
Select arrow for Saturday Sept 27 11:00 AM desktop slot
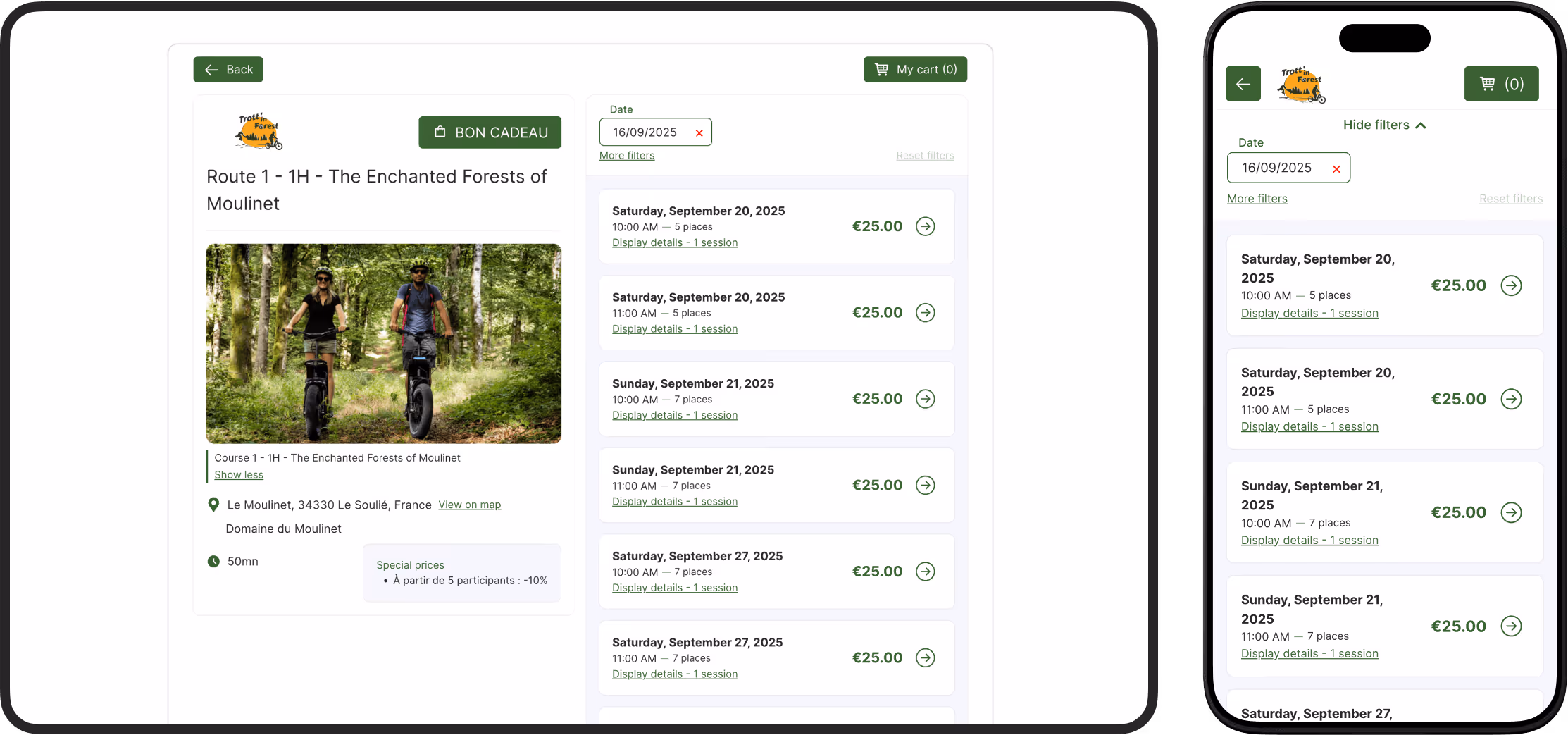[926, 658]
